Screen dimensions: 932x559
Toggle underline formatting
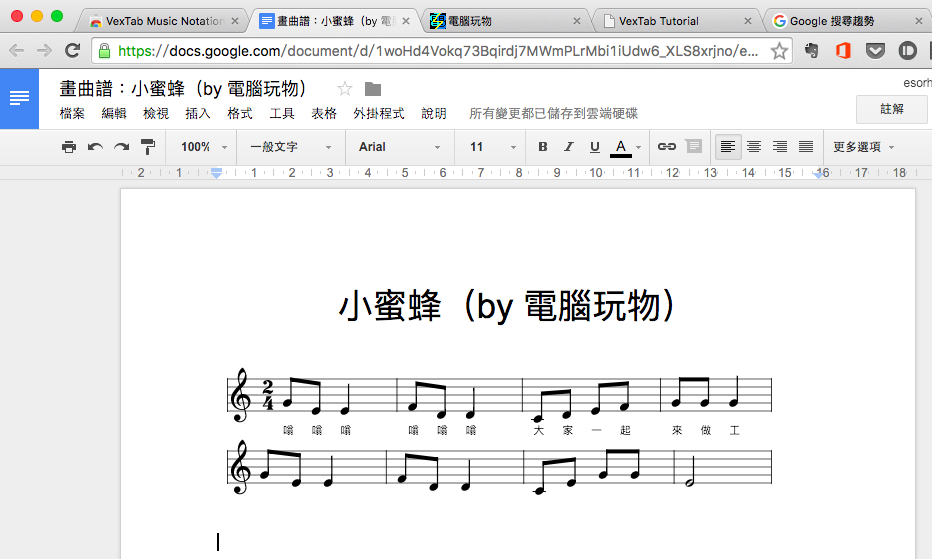pos(594,147)
